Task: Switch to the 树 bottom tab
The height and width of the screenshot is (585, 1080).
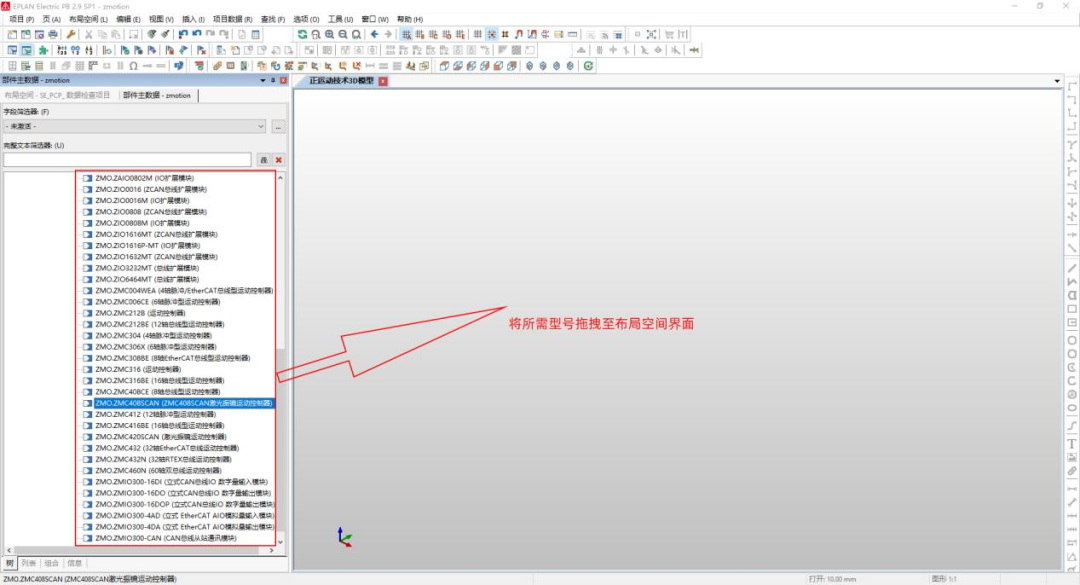Action: coord(9,563)
